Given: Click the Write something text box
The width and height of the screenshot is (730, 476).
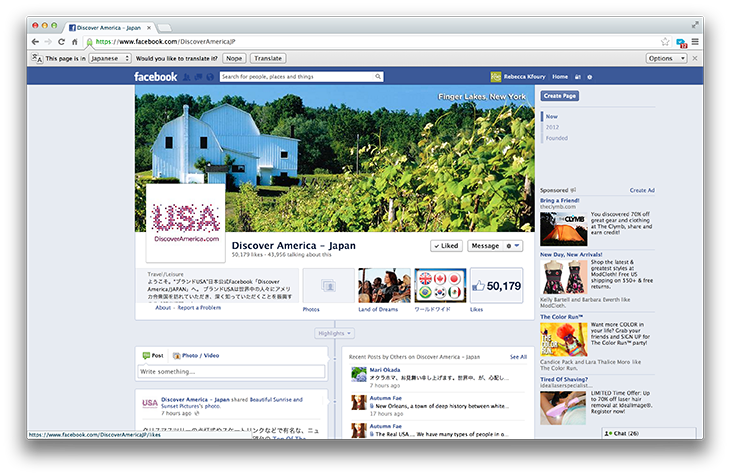Looking at the screenshot, I should [x=231, y=372].
